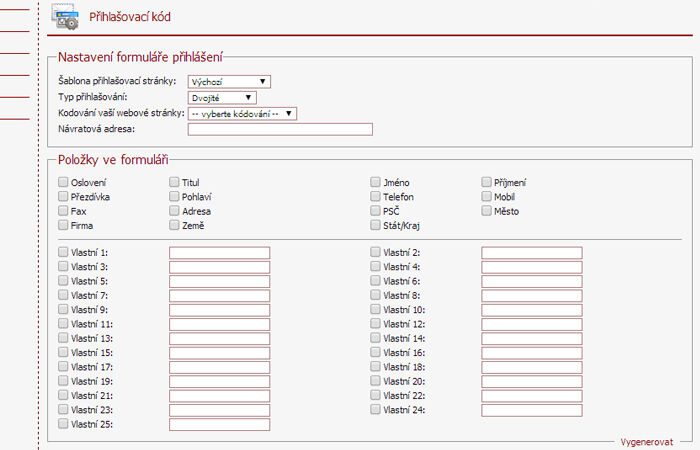
Task: Enable the Město checkbox
Action: [486, 211]
